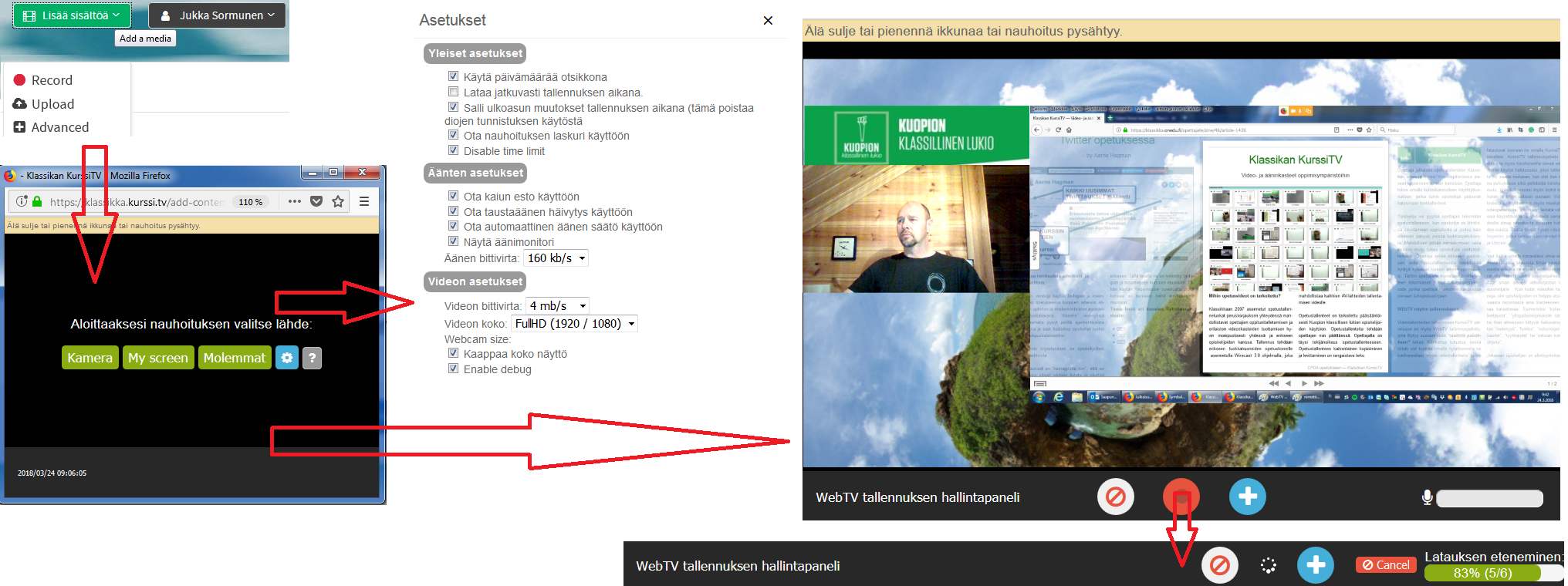This screenshot has width=1568, height=586.
Task: Open the Firefox hamburger menu
Action: [364, 201]
